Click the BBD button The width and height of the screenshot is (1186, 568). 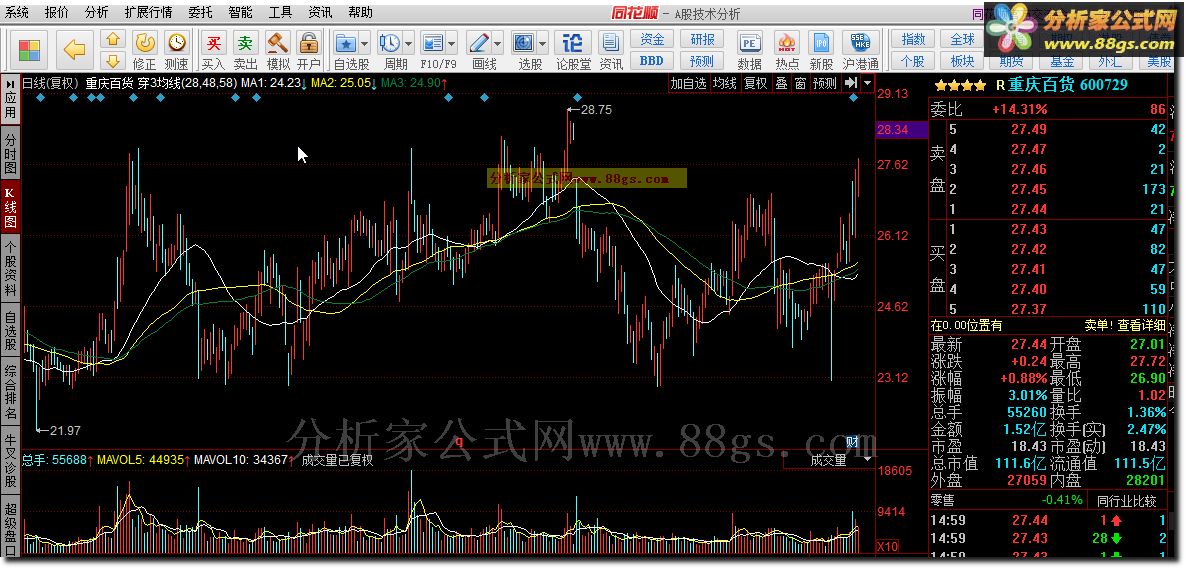(652, 61)
